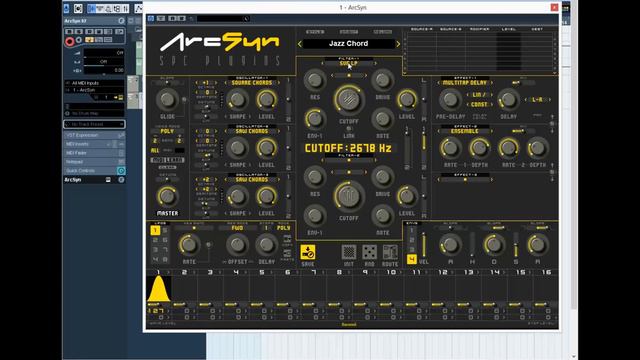Image resolution: width=640 pixels, height=360 pixels.
Task: Open the MIDI Inserts inspector section
Action: click(94, 144)
